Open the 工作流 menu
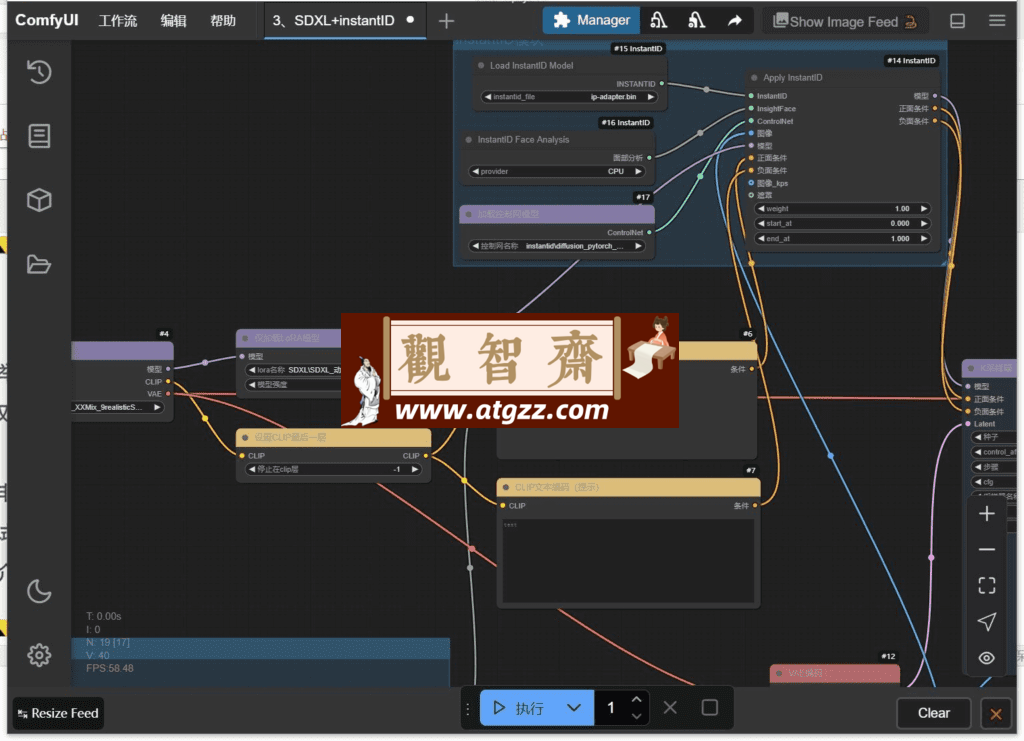Image resolution: width=1024 pixels, height=741 pixels. pos(118,21)
